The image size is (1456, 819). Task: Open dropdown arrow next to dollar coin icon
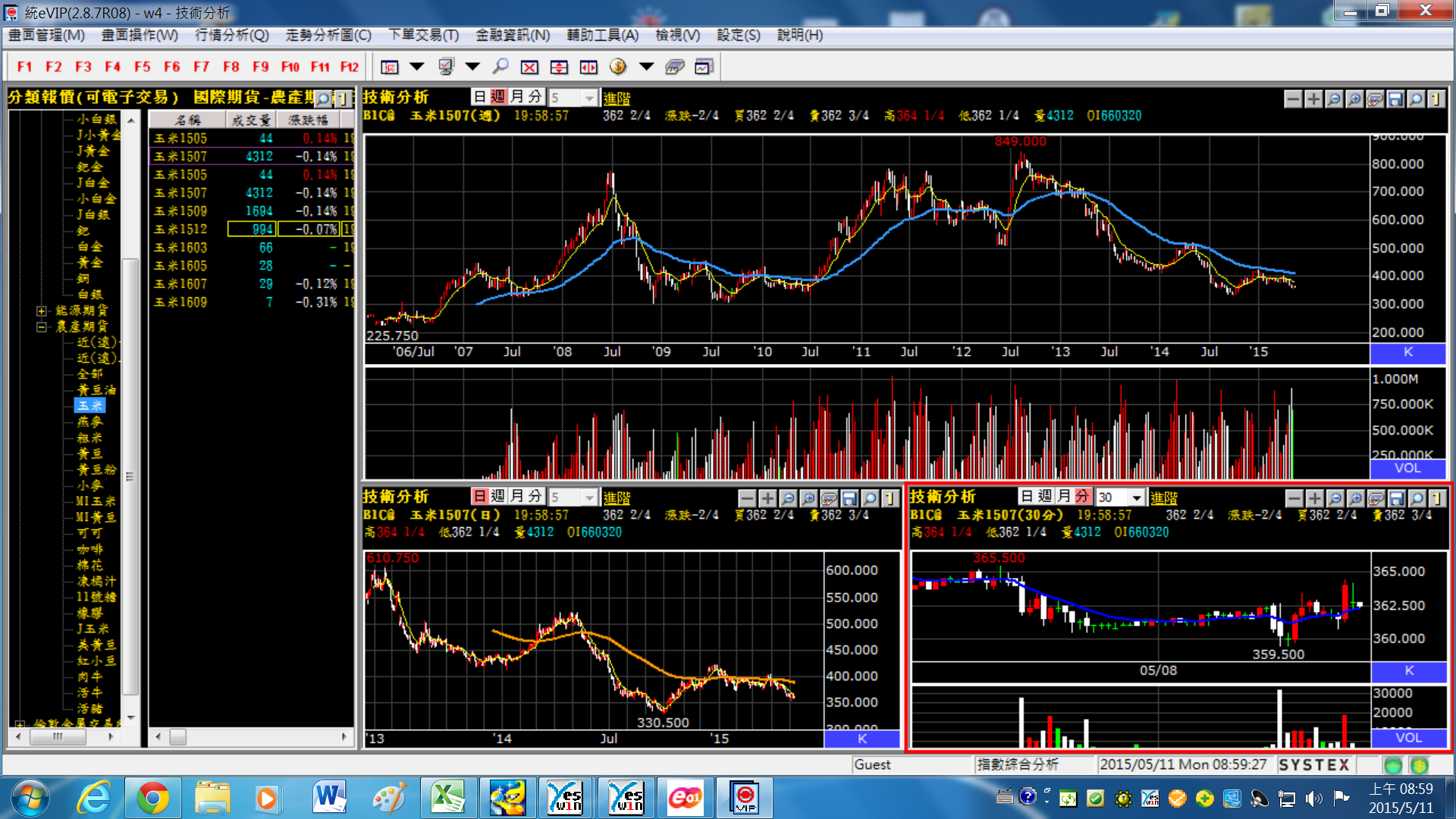coord(647,67)
